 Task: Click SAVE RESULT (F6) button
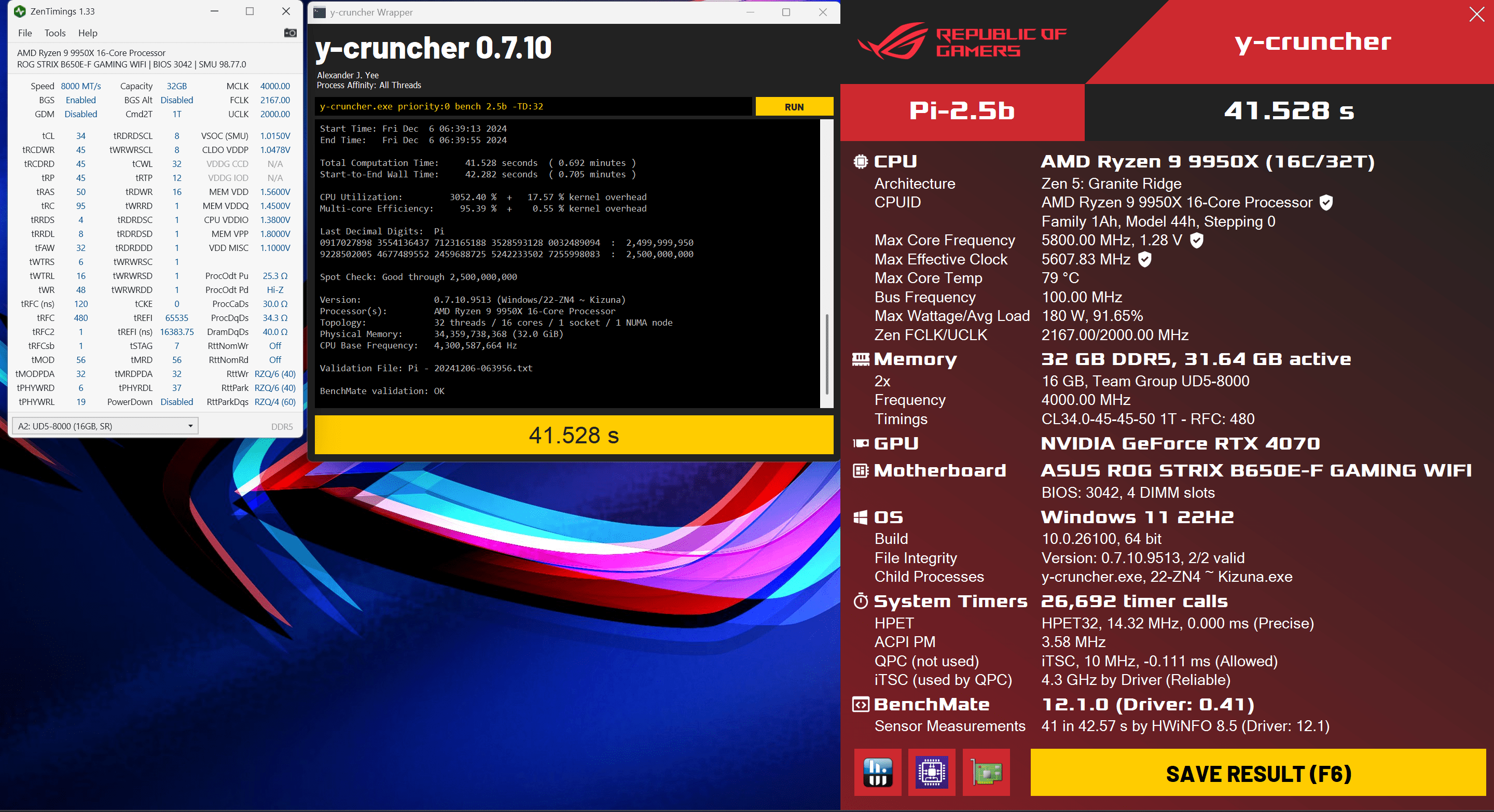1258,773
